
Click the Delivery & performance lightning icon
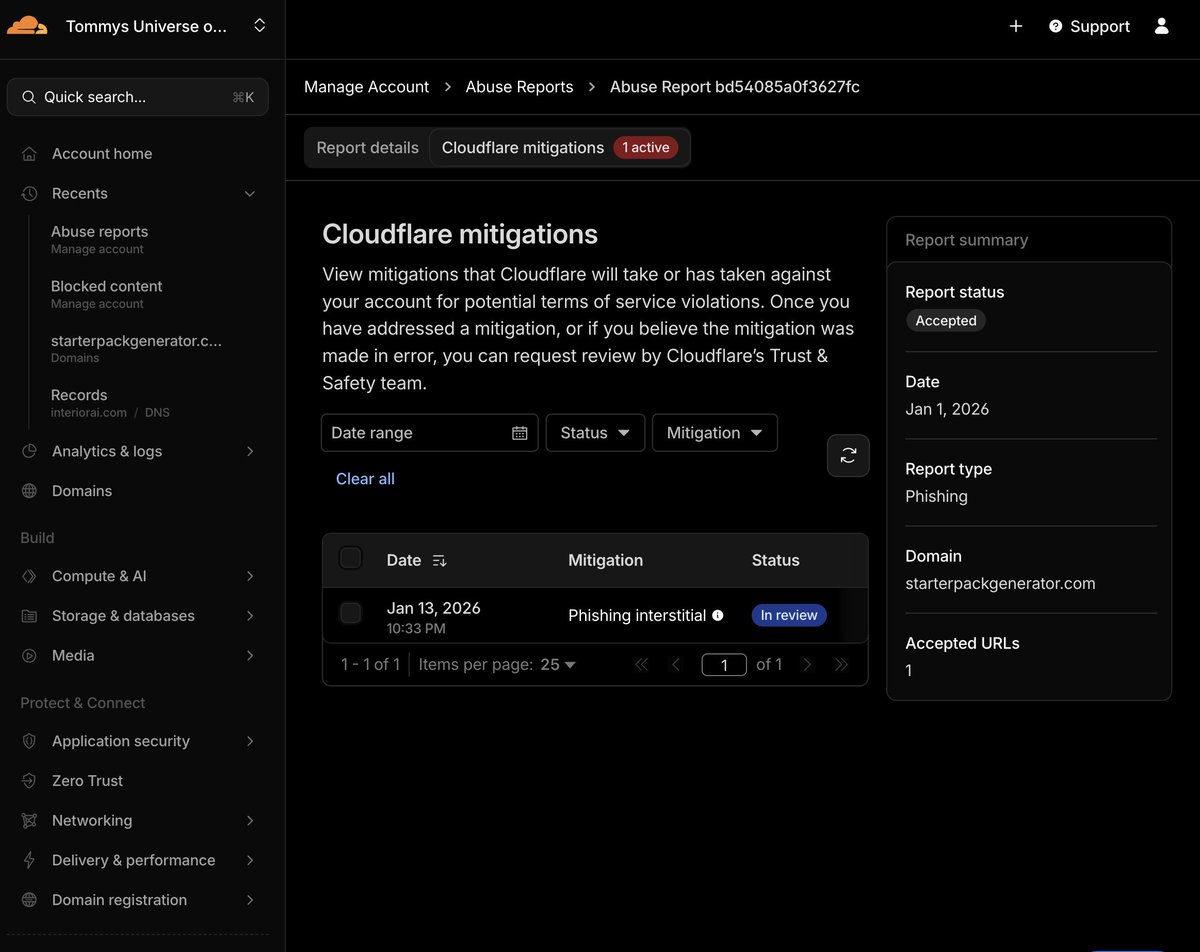(30, 861)
